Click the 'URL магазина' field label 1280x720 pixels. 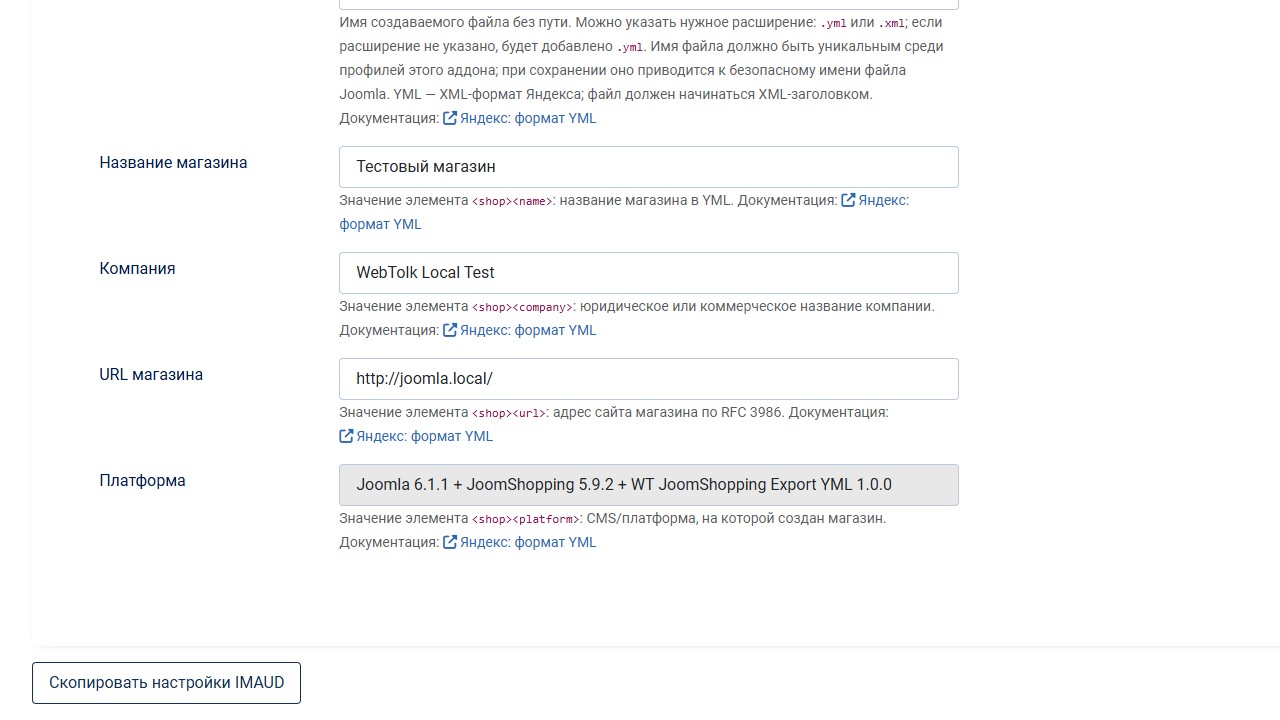pyautogui.click(x=151, y=374)
